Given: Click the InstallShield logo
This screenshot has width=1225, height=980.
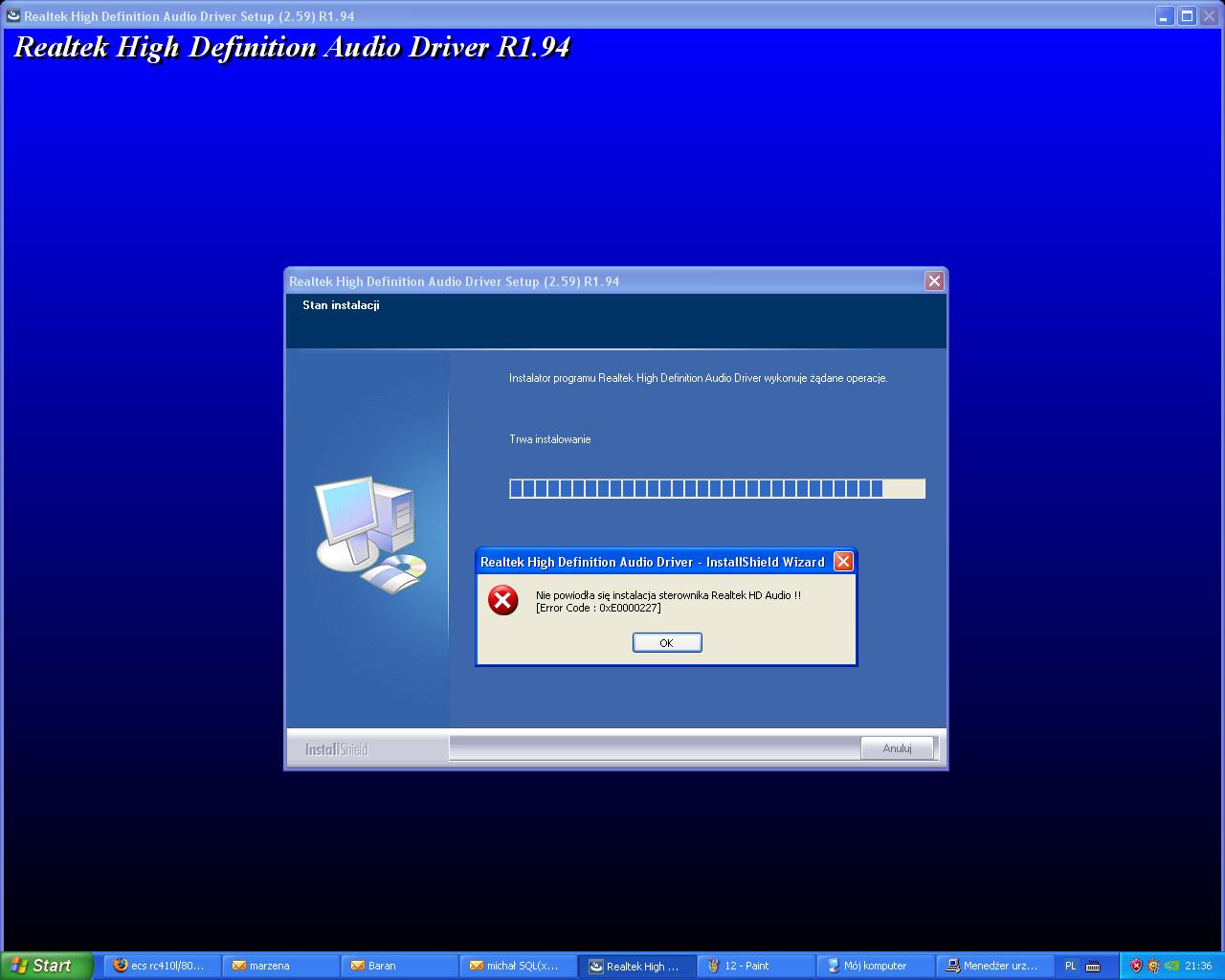Looking at the screenshot, I should click(337, 749).
